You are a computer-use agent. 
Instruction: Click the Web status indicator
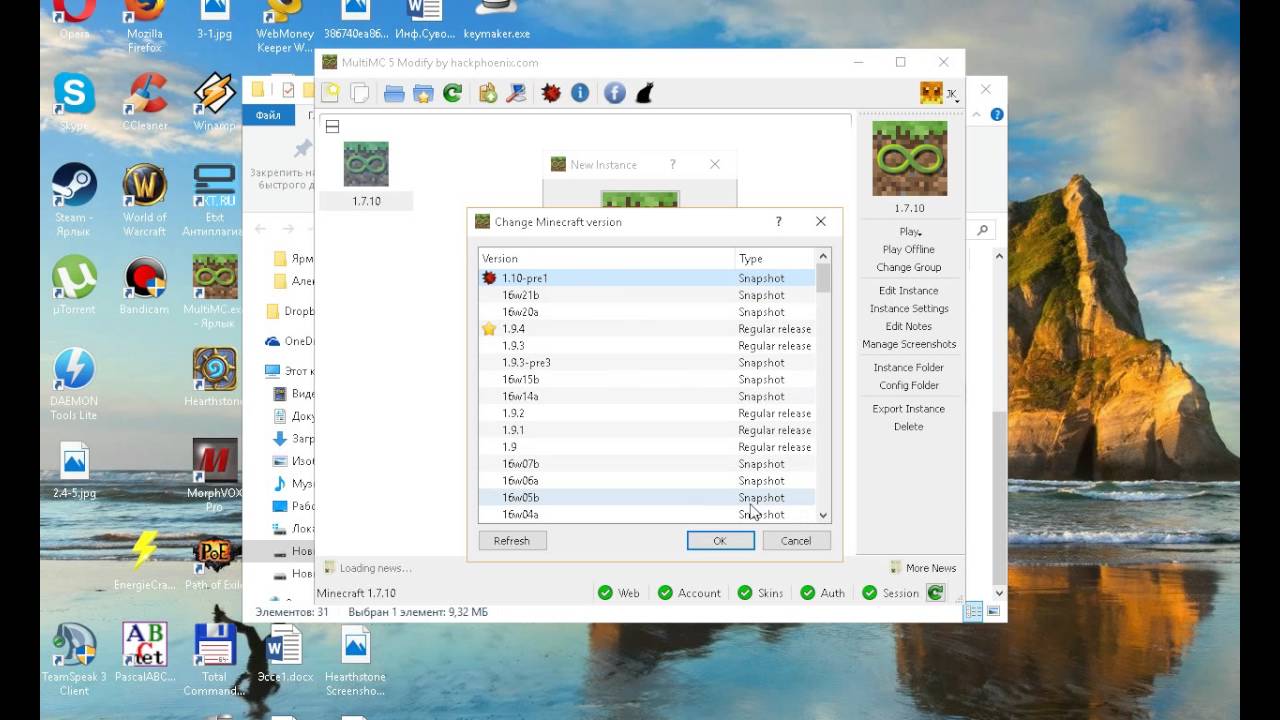(619, 593)
